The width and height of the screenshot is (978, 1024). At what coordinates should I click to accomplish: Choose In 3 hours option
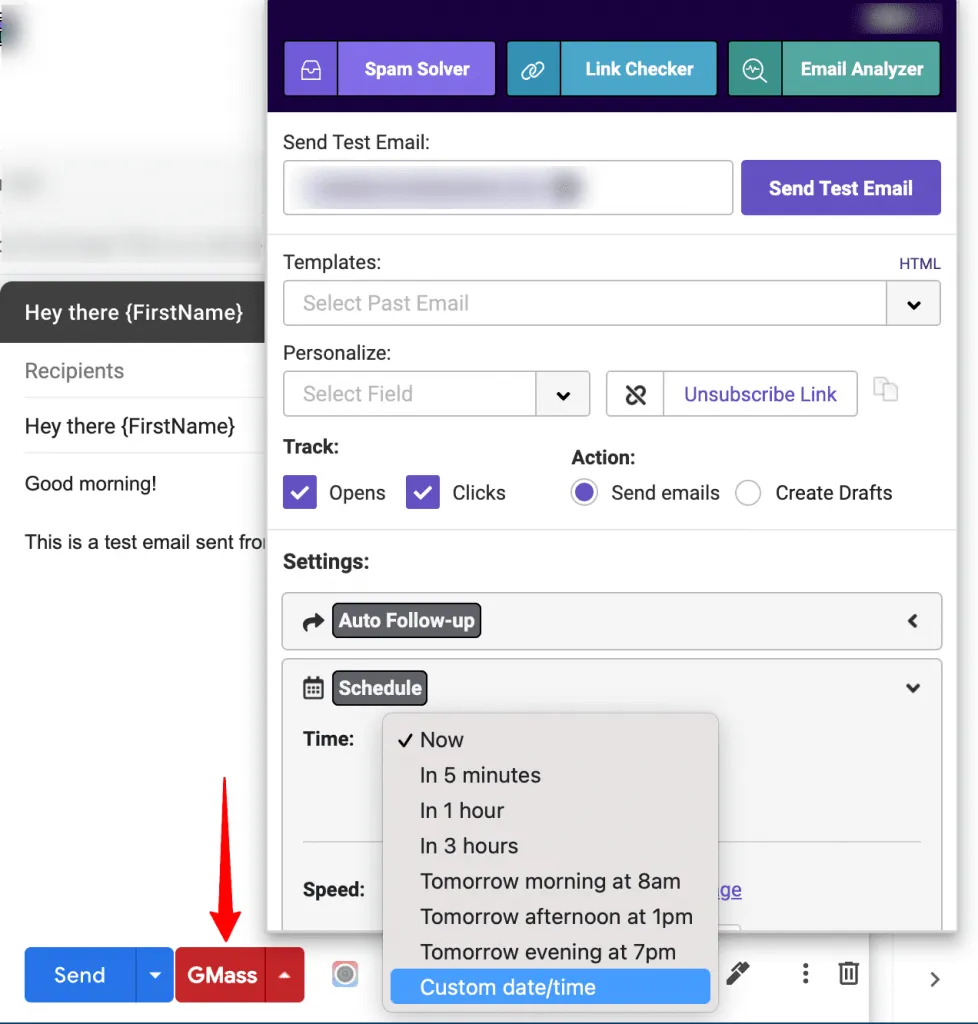[x=550, y=846]
